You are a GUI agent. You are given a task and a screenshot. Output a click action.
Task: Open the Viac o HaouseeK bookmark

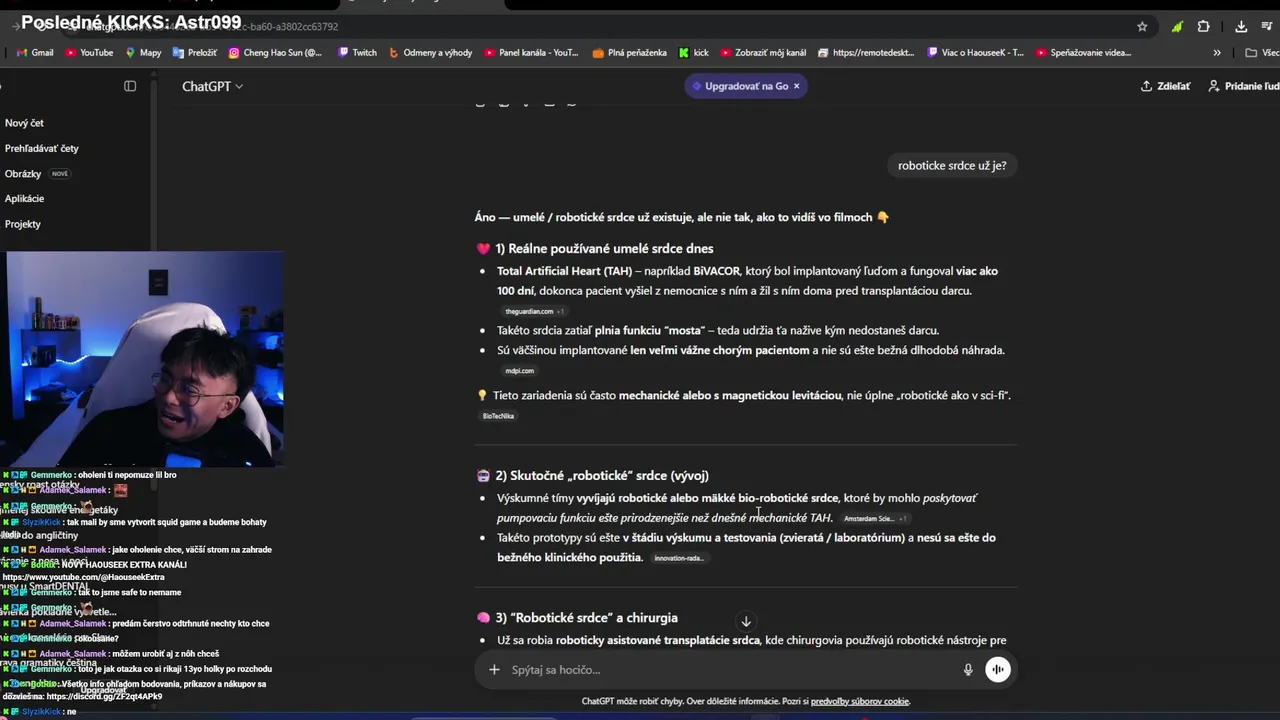[976, 52]
